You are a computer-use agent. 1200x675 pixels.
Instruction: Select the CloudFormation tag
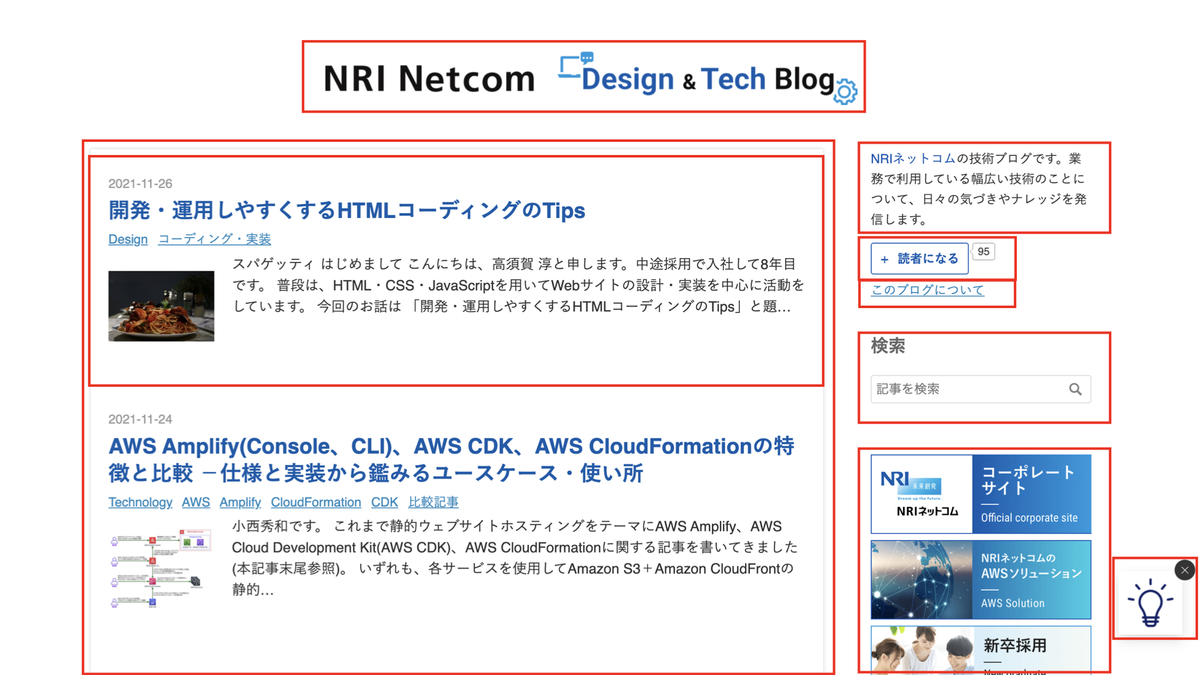316,502
